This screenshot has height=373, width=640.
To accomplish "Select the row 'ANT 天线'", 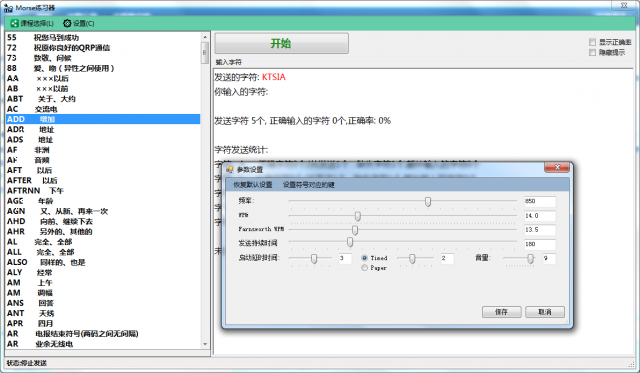I will [x=103, y=313].
